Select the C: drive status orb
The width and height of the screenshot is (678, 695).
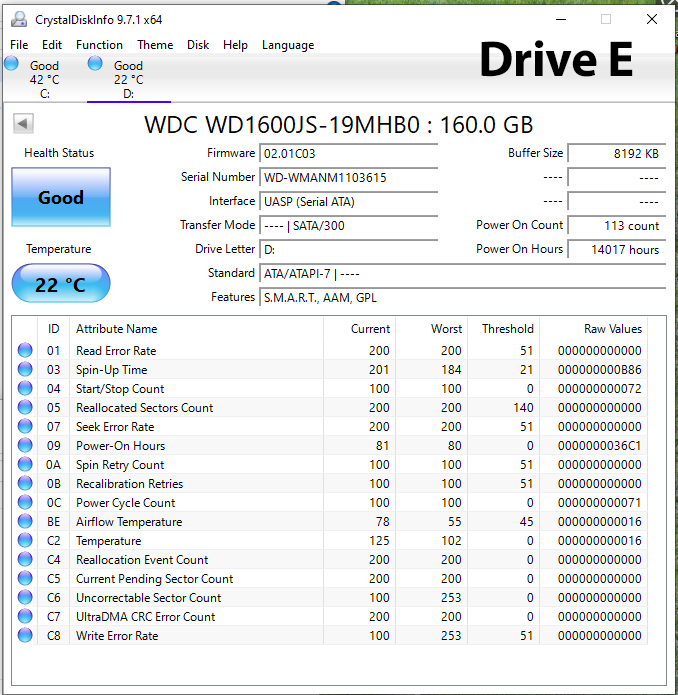pos(12,63)
